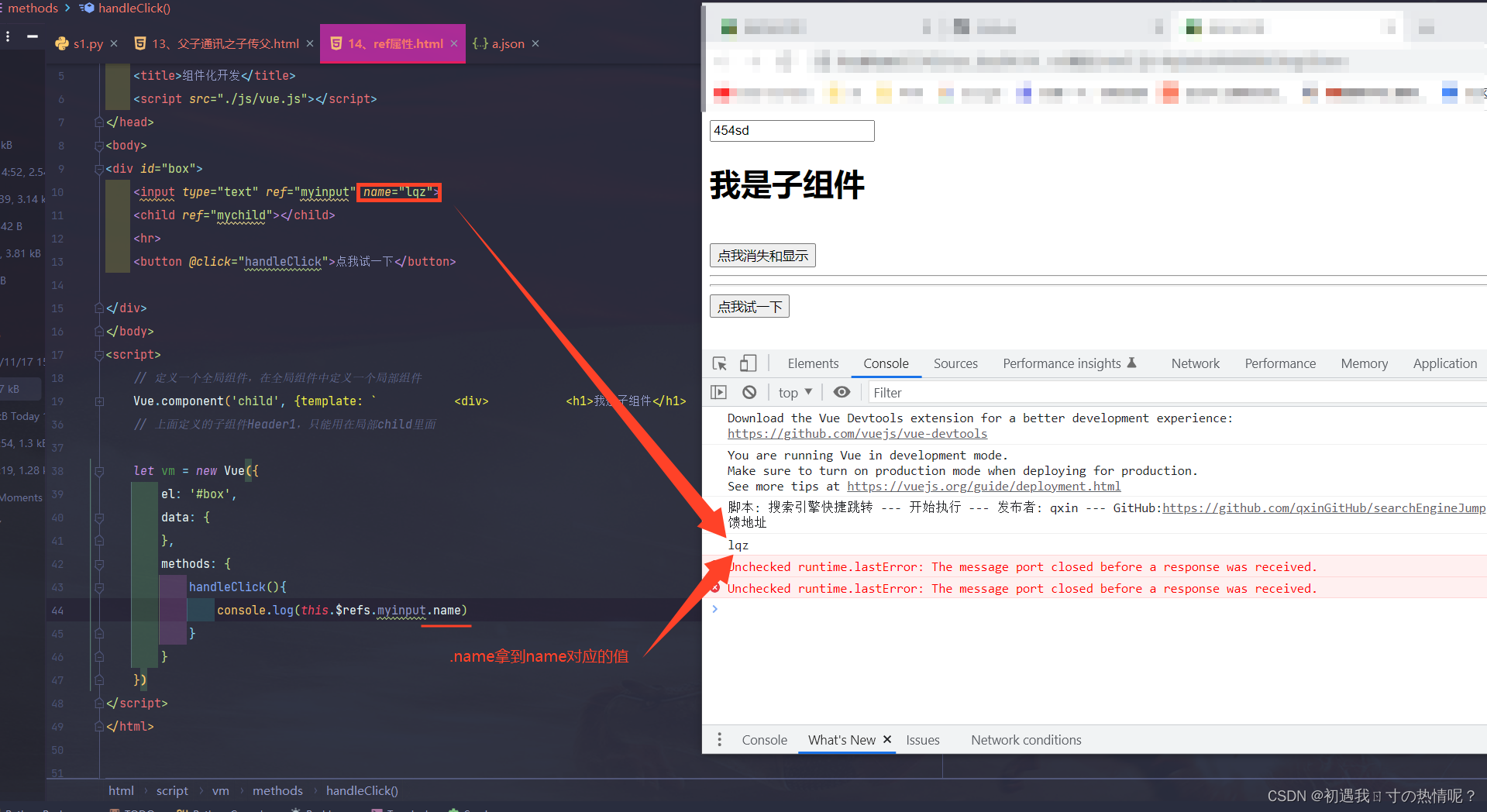The width and height of the screenshot is (1487, 812).
Task: Close the 13、父子通讯之子传父.html tab
Action: coord(310,43)
